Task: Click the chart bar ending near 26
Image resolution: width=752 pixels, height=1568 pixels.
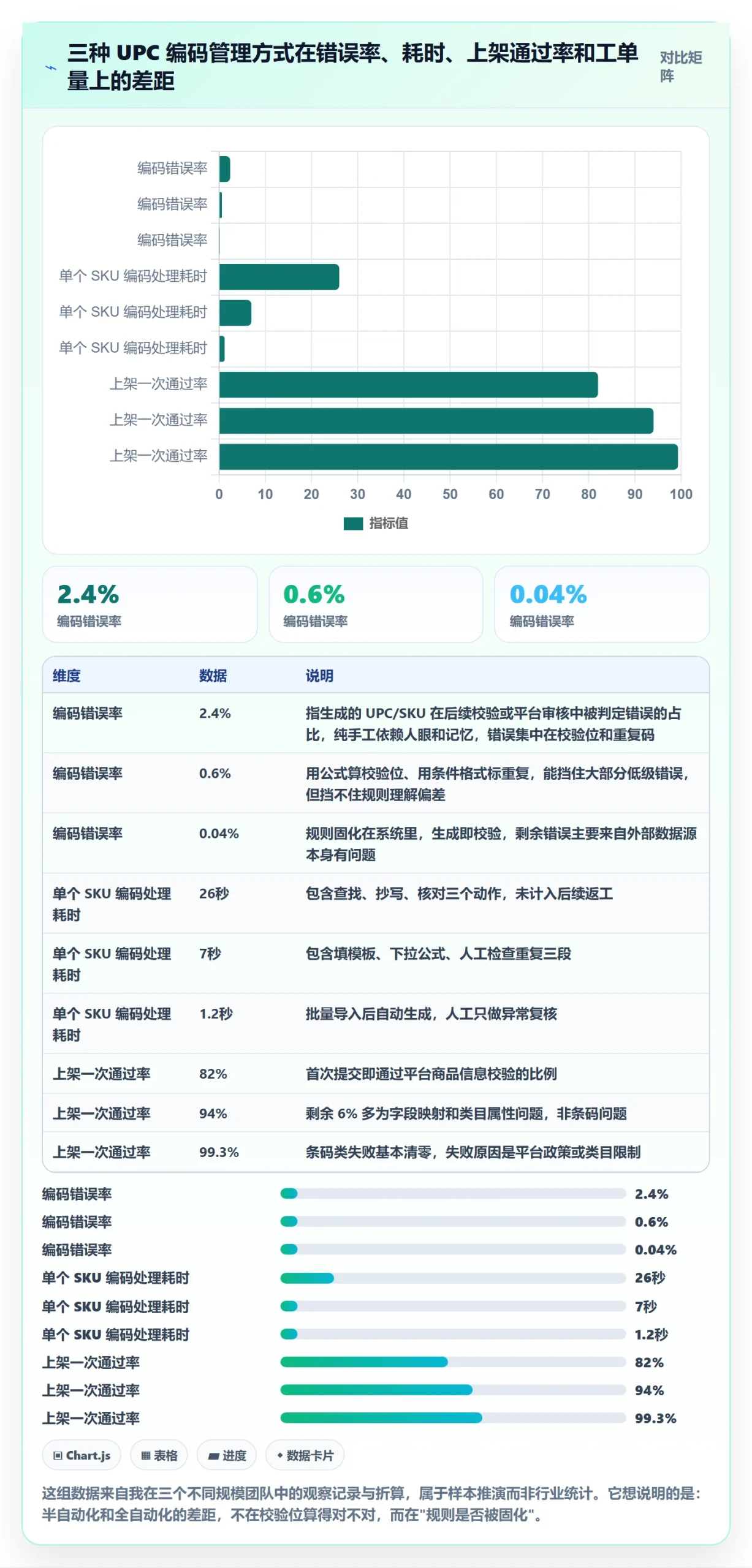Action: click(x=279, y=277)
